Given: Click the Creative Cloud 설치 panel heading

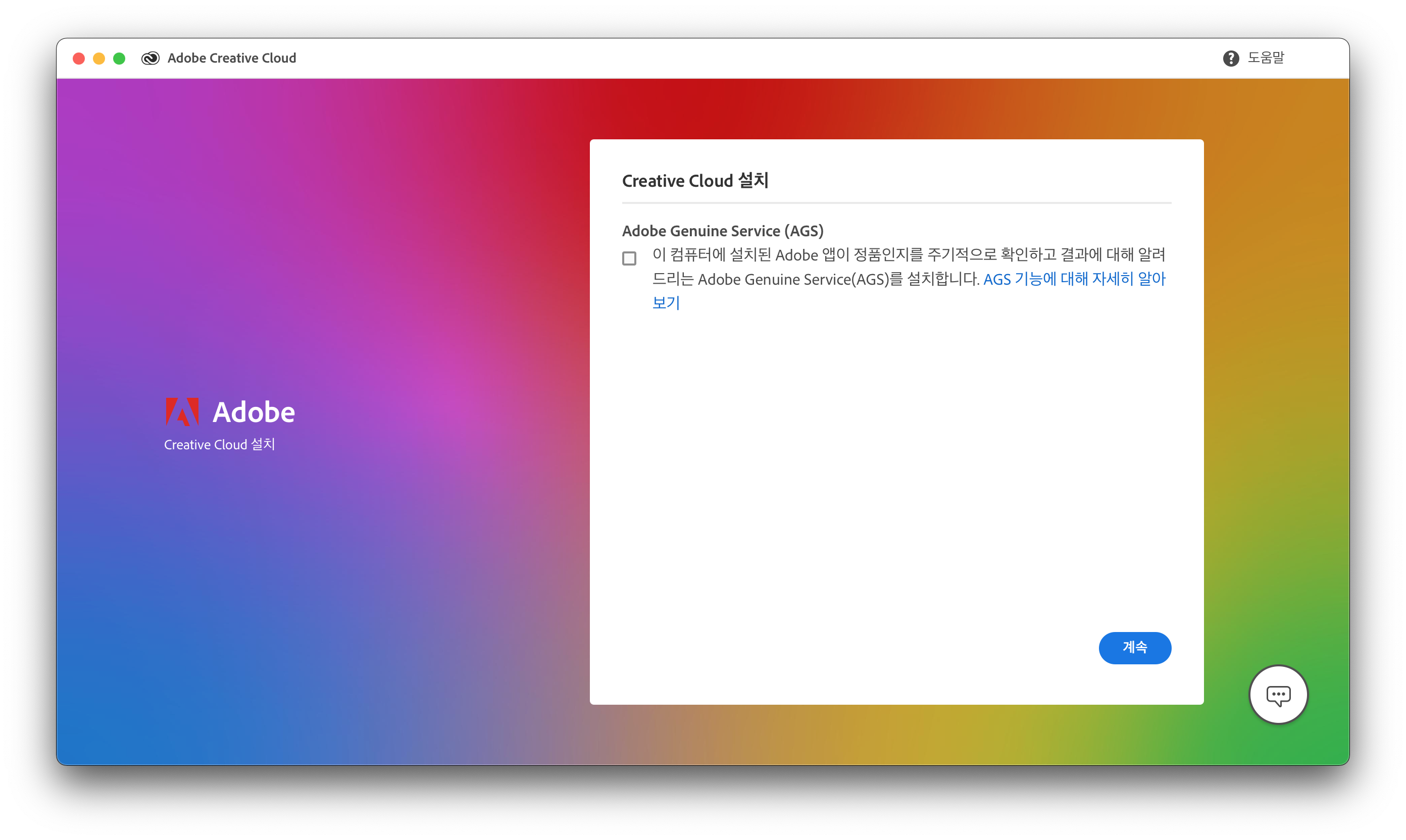Looking at the screenshot, I should [x=695, y=181].
